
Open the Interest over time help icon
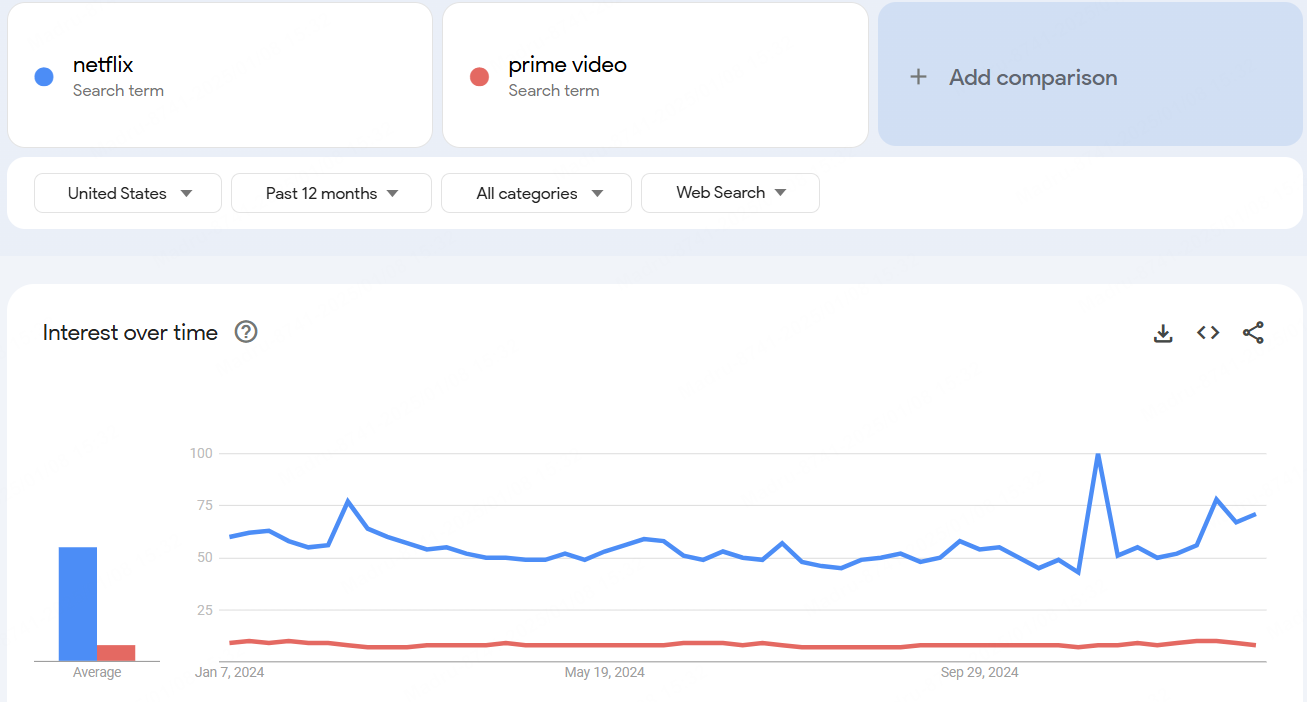pos(246,332)
